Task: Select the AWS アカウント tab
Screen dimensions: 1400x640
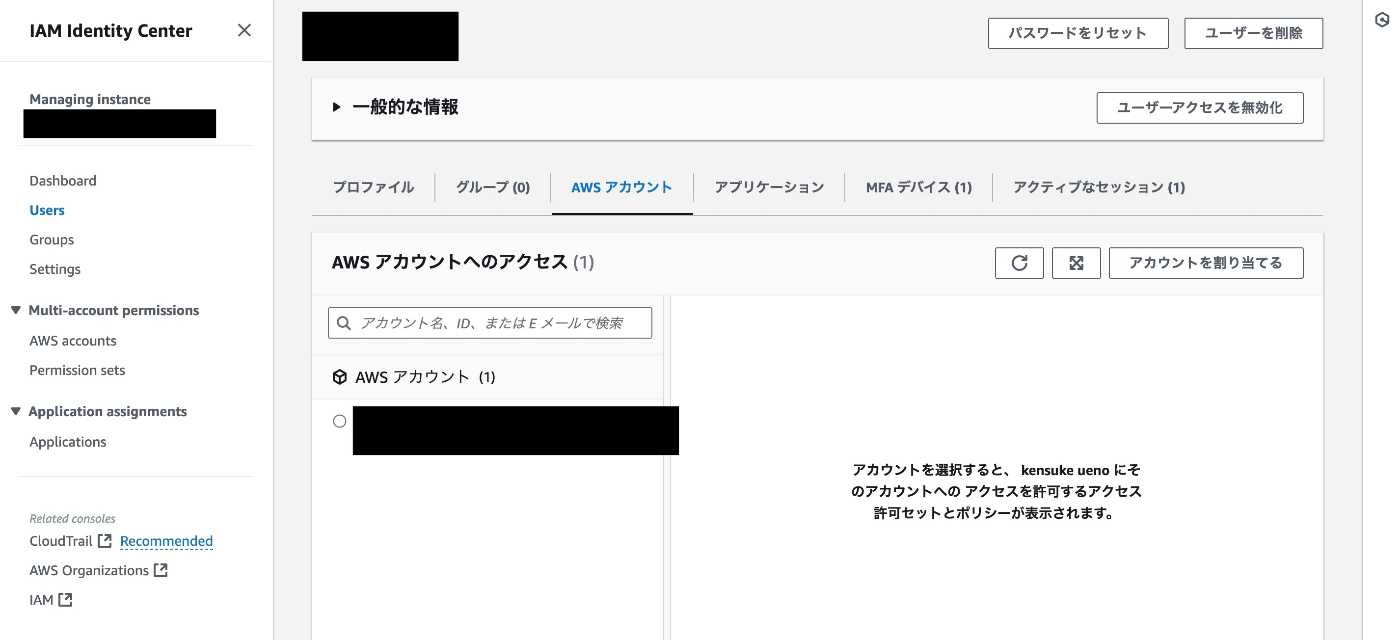Action: [x=622, y=187]
